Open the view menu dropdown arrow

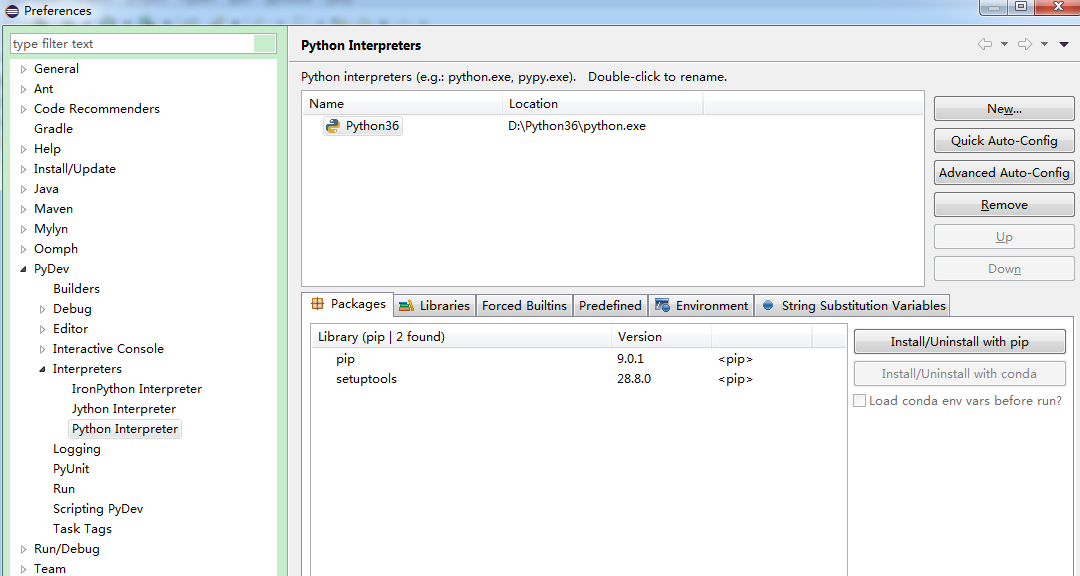point(1064,44)
